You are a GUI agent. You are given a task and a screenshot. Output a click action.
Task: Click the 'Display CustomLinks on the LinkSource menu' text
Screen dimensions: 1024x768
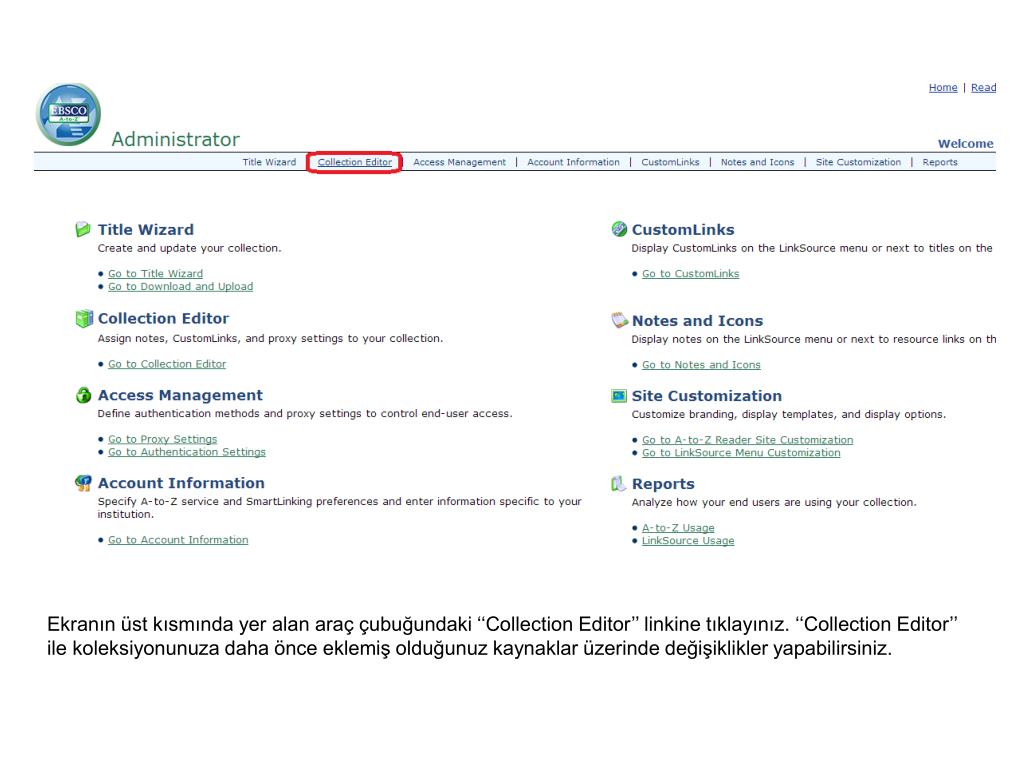click(x=812, y=248)
